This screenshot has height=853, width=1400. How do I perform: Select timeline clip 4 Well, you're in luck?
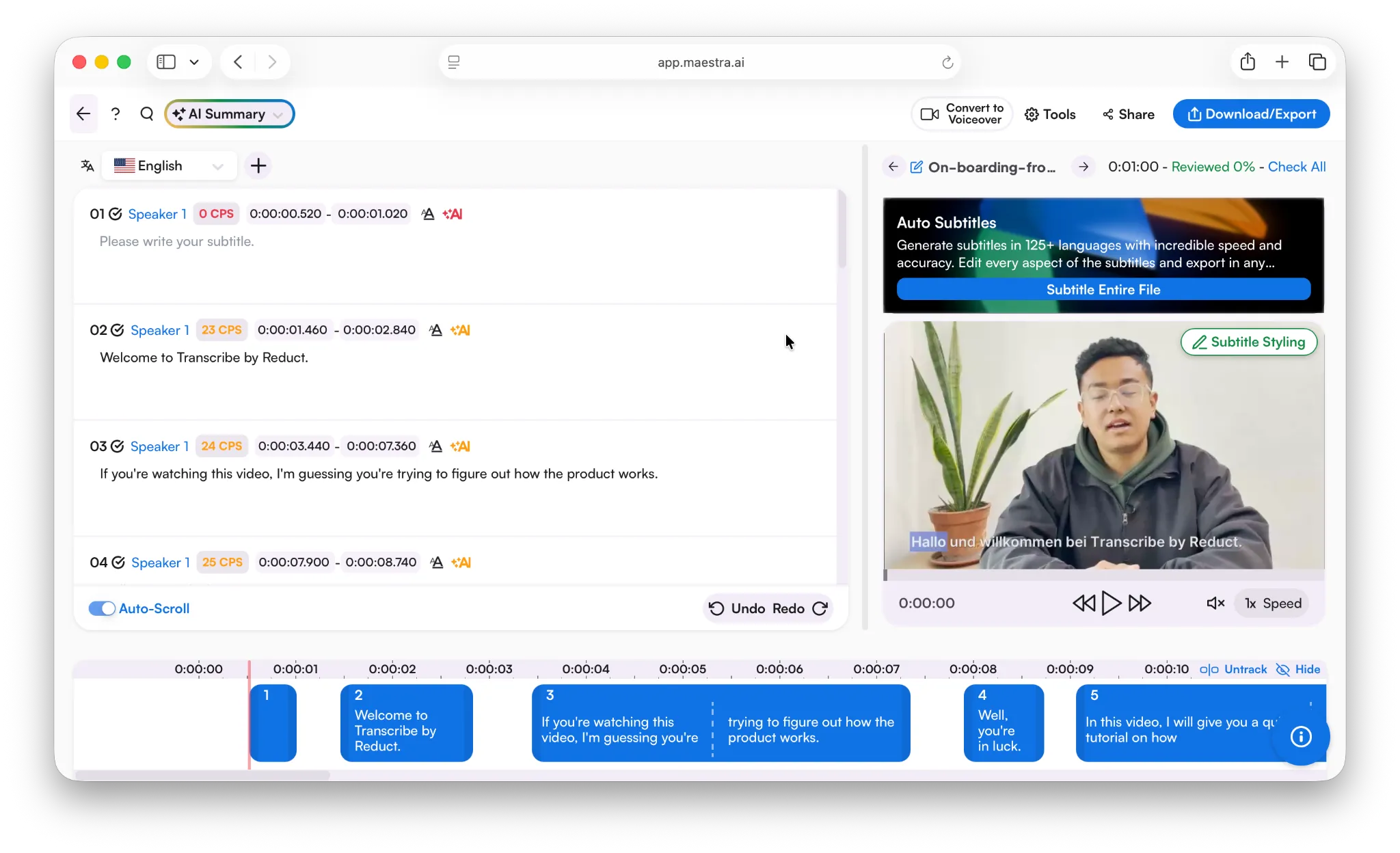pyautogui.click(x=1004, y=722)
